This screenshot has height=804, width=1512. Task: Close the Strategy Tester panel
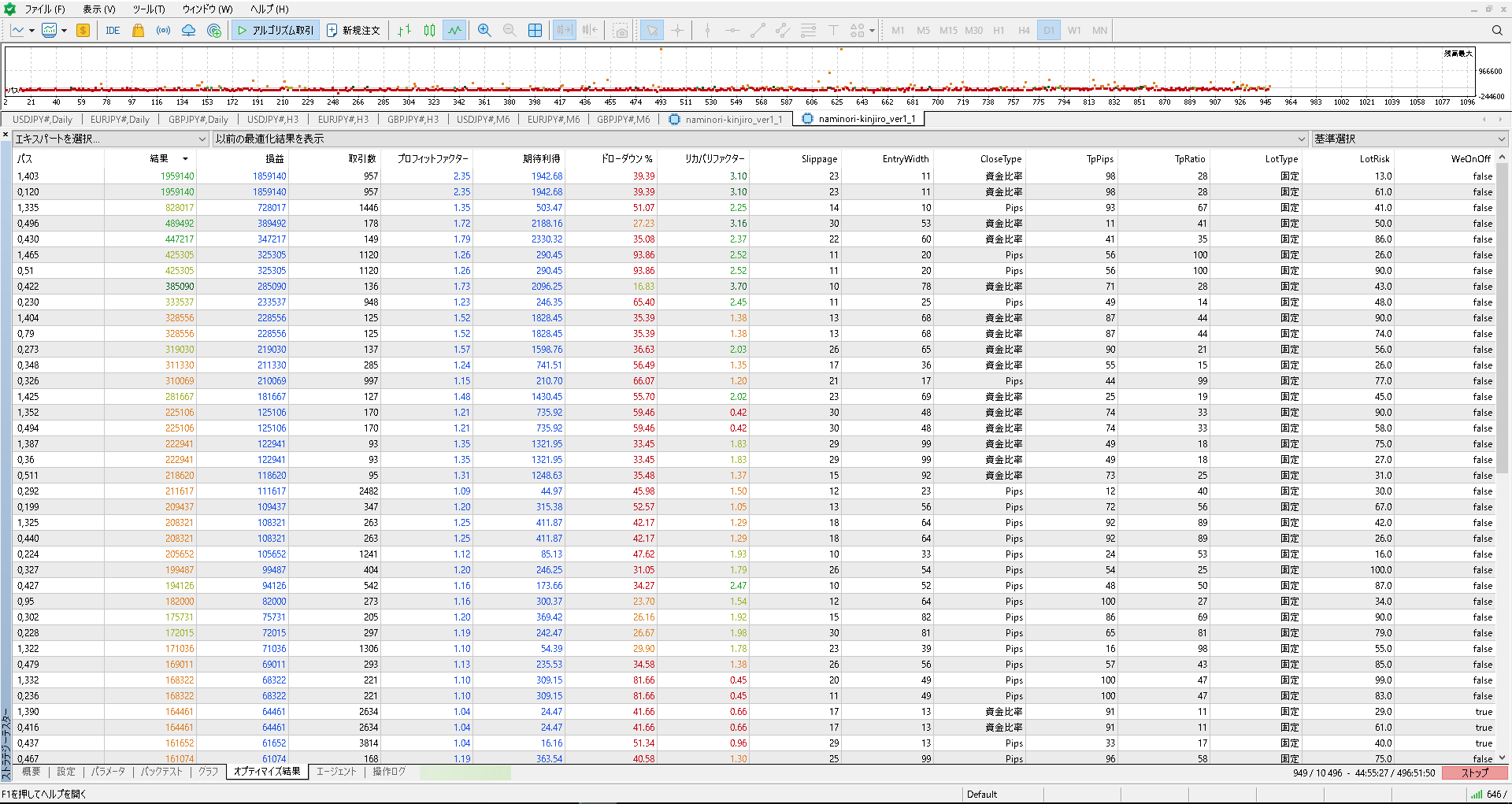point(6,135)
